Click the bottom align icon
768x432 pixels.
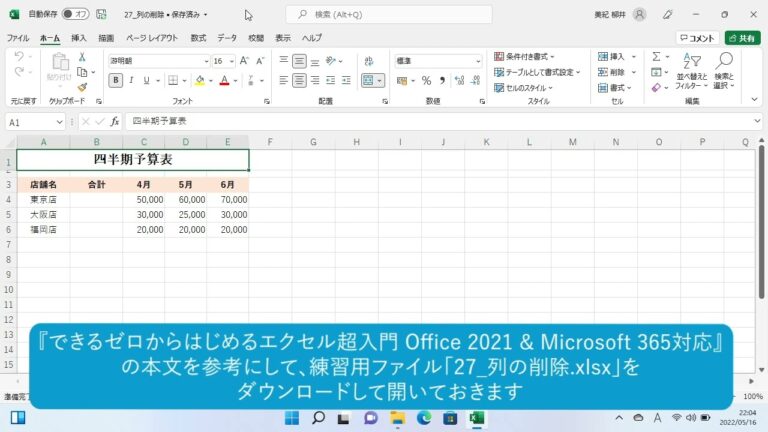click(x=315, y=61)
